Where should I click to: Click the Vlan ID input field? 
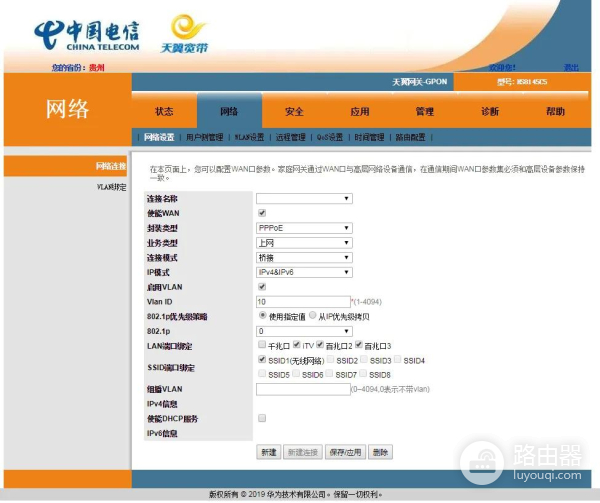[x=303, y=301]
